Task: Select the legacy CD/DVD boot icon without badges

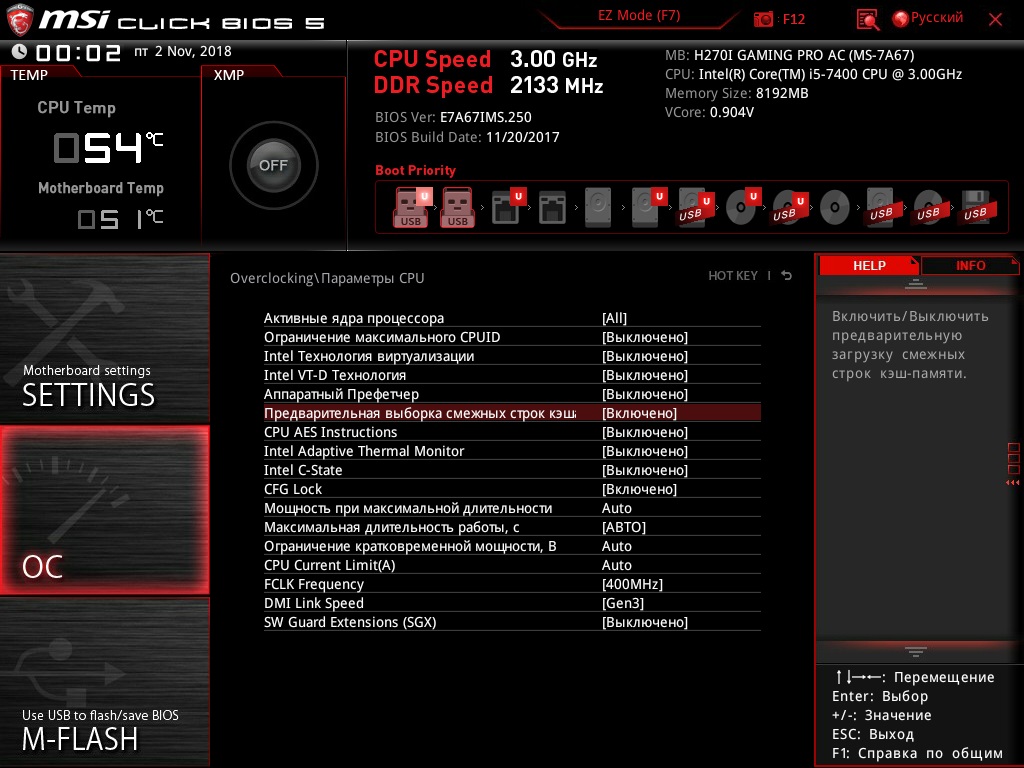Action: (x=835, y=208)
